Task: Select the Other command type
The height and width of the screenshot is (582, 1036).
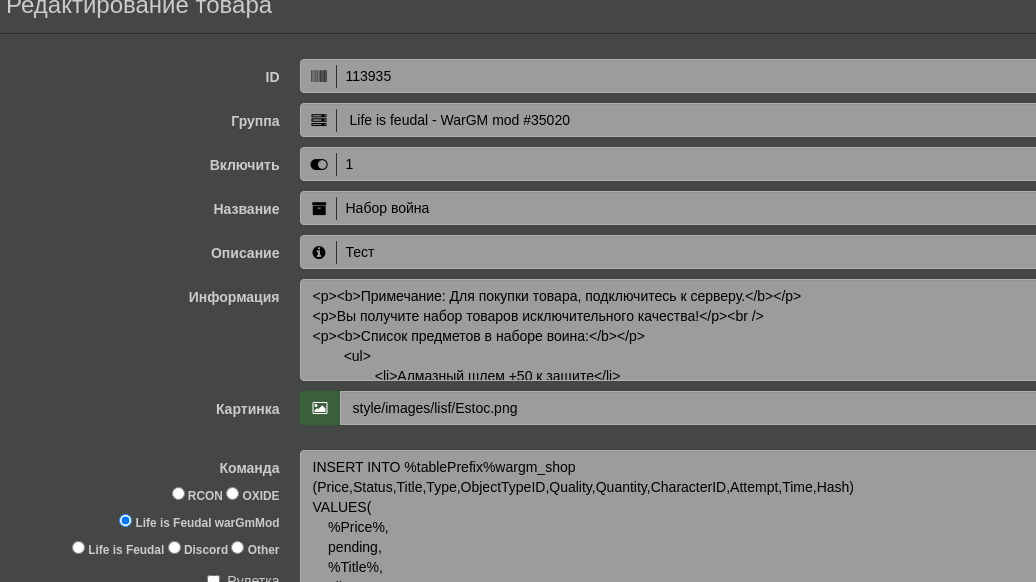Action: [x=238, y=547]
